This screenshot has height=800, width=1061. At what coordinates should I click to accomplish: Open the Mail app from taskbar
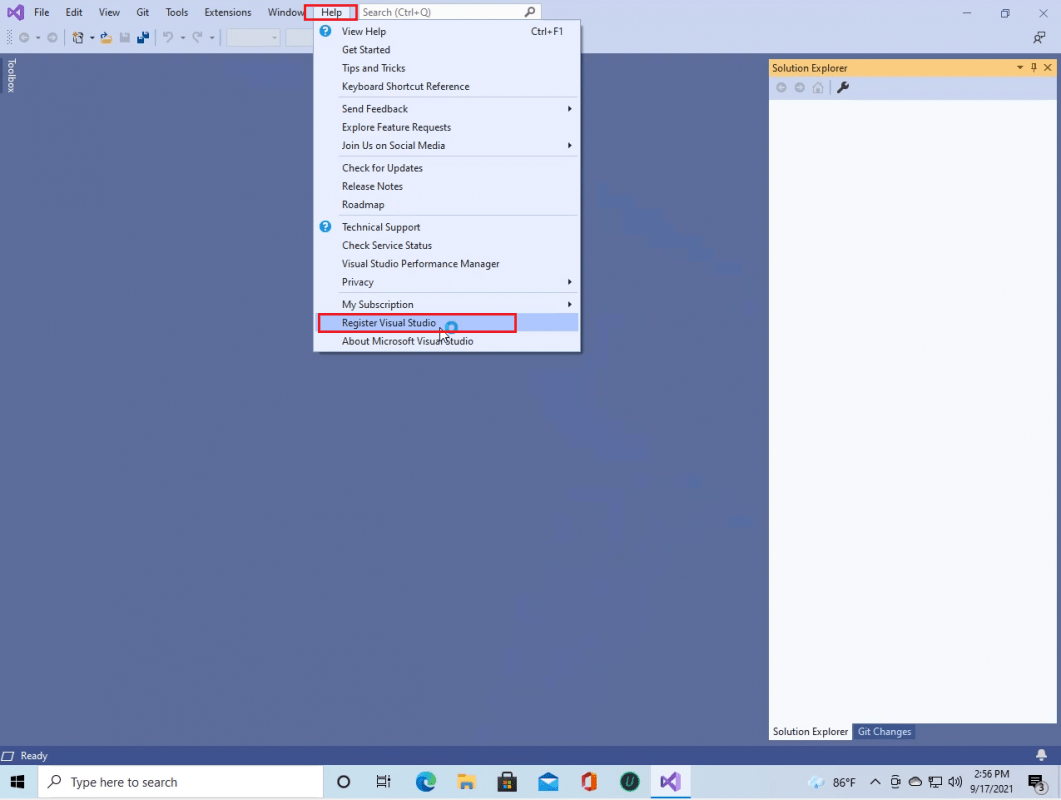coord(548,782)
